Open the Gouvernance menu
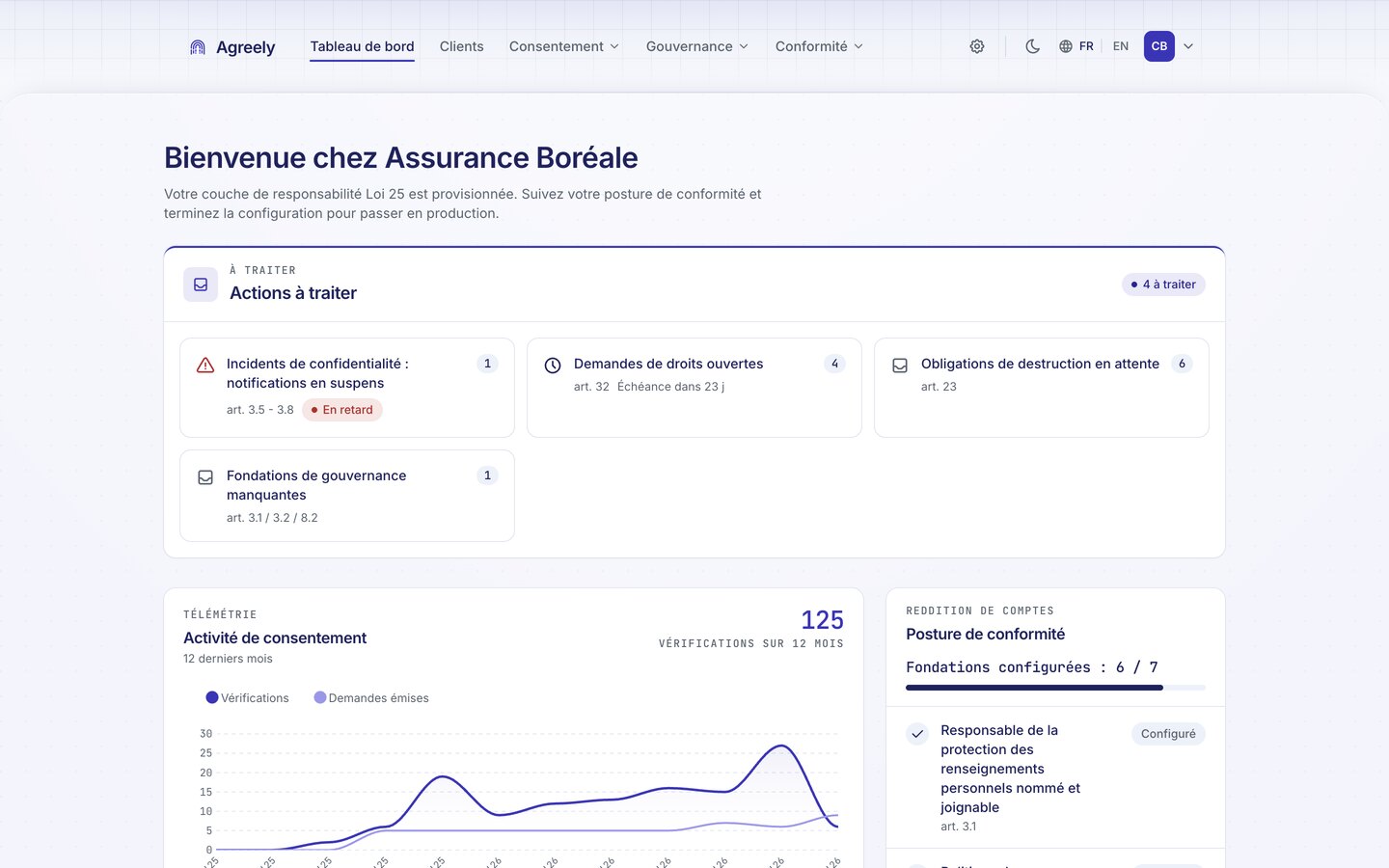Viewport: 1389px width, 868px height. [696, 46]
